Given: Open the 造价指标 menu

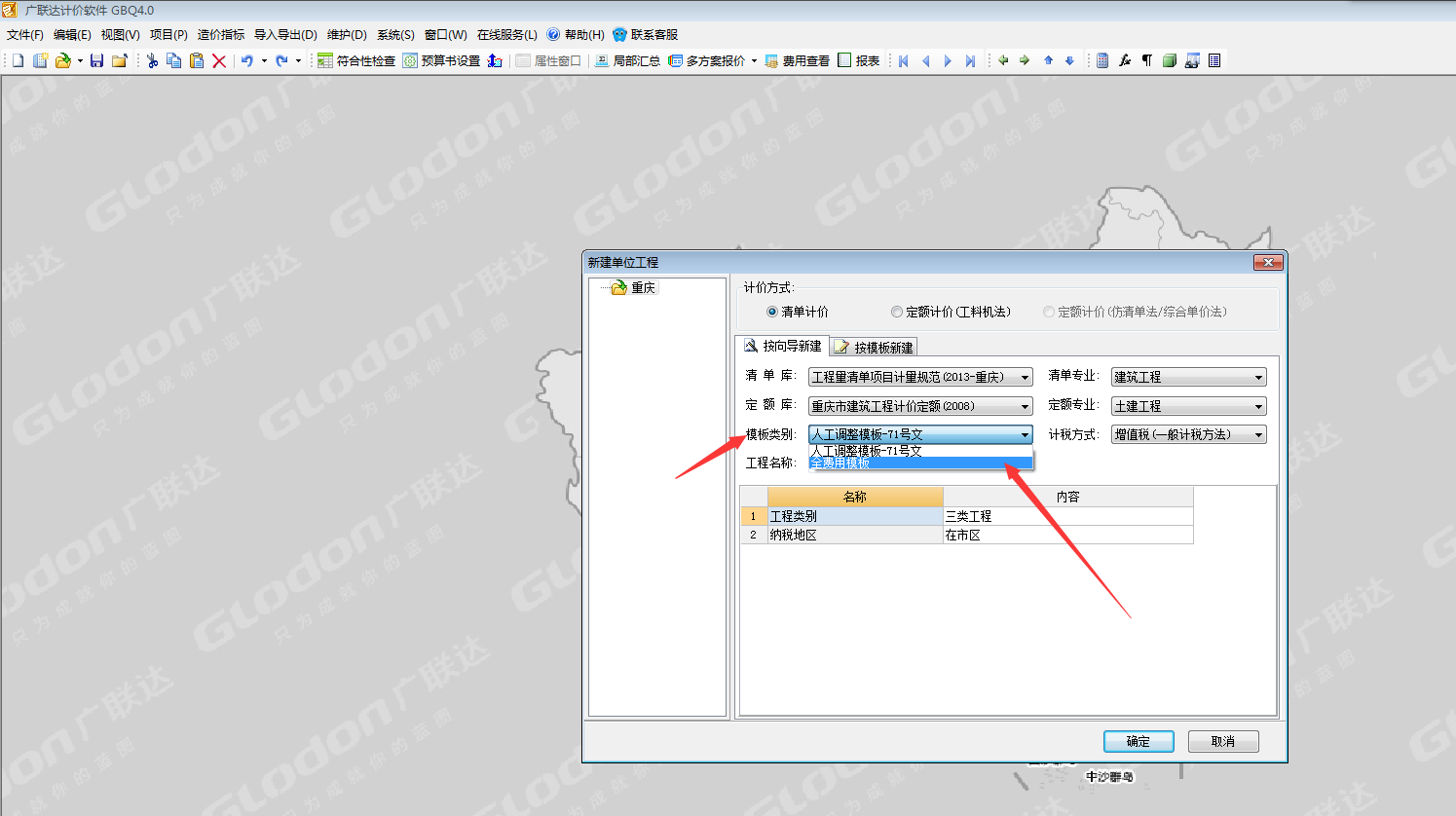Looking at the screenshot, I should [x=221, y=35].
